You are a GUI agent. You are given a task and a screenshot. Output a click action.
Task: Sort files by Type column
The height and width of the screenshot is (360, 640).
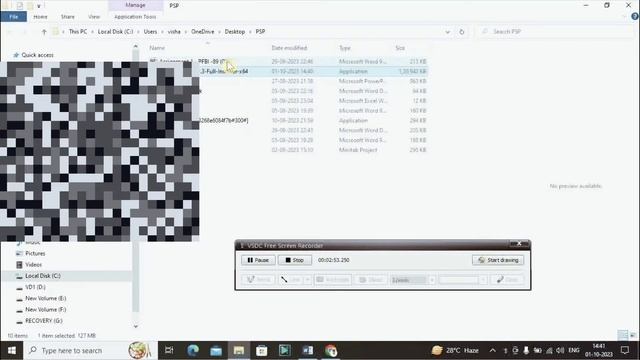tap(345, 48)
